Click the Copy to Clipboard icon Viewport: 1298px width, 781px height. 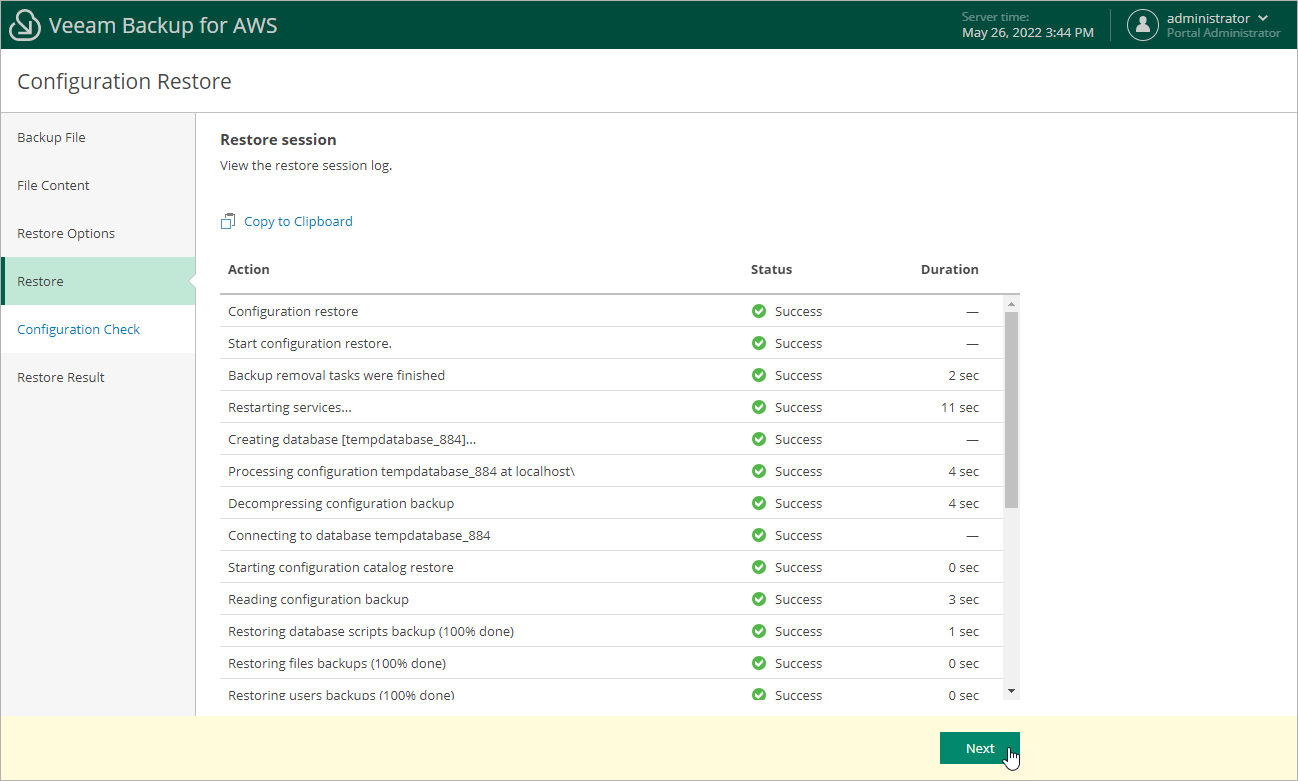point(228,221)
